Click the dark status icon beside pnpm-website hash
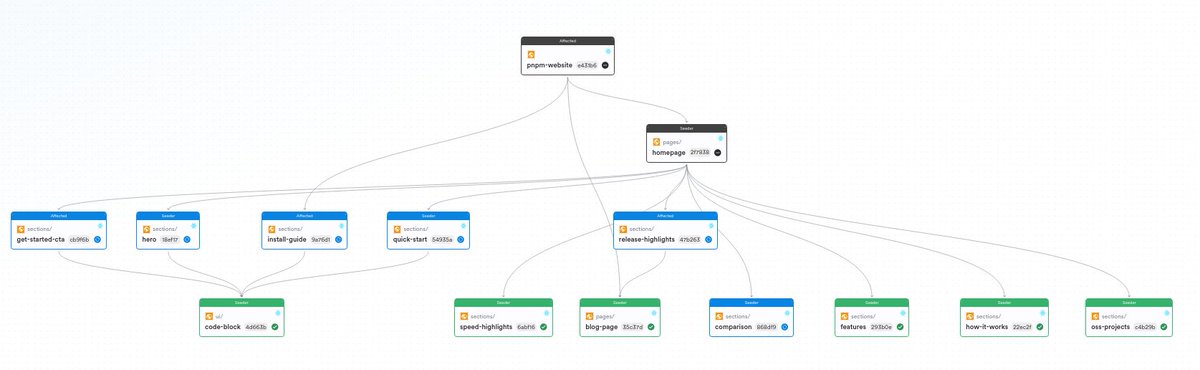The width and height of the screenshot is (1200, 370). (x=605, y=65)
